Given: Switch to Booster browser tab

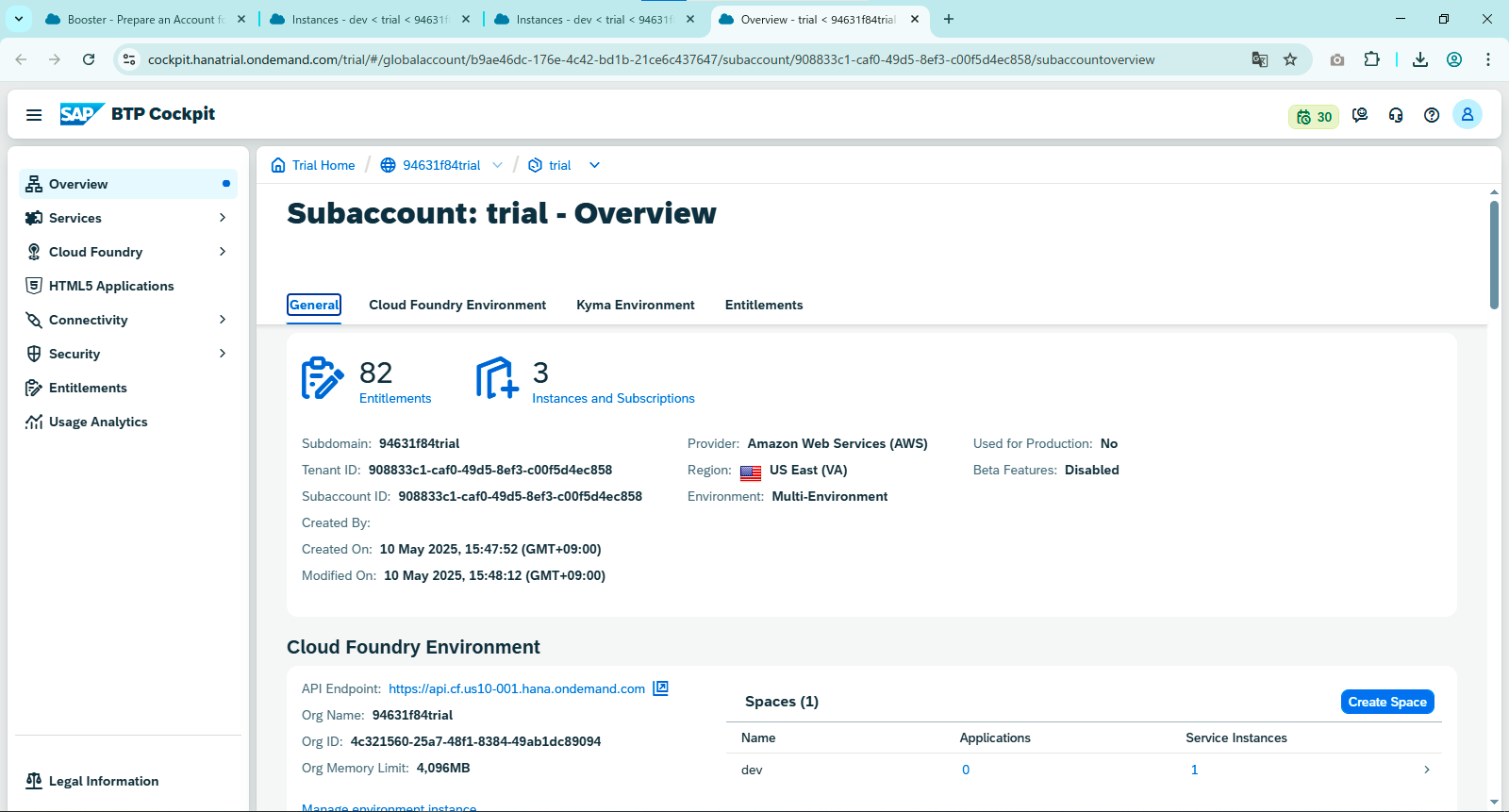Looking at the screenshot, I should [x=143, y=19].
